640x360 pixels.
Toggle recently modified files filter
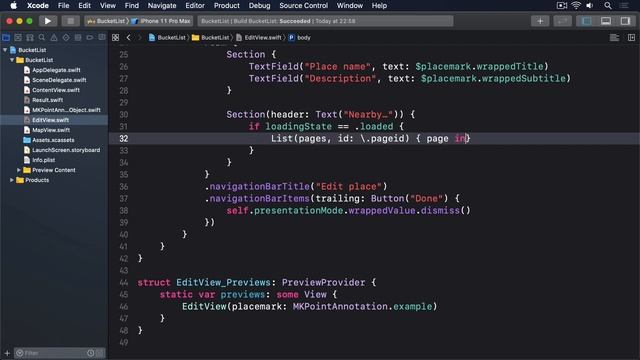[x=91, y=353]
